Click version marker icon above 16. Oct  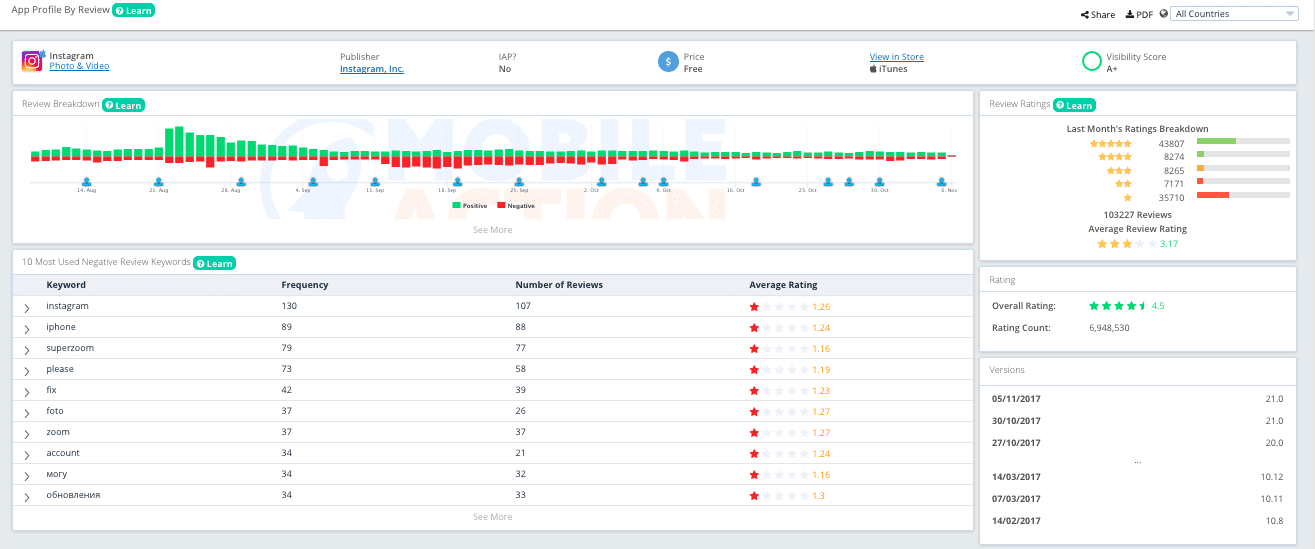(756, 182)
